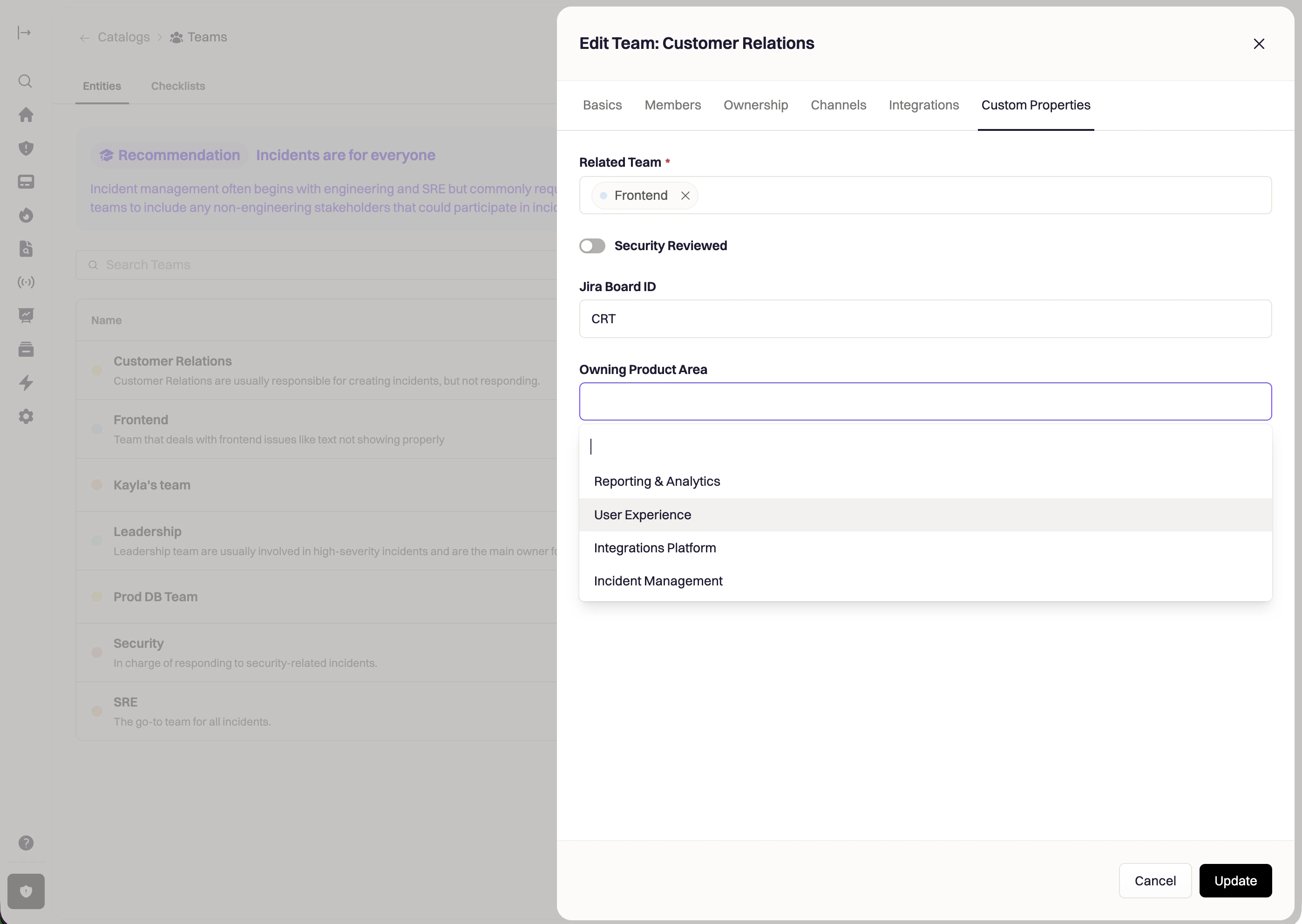Click the Cancel button

(x=1155, y=881)
